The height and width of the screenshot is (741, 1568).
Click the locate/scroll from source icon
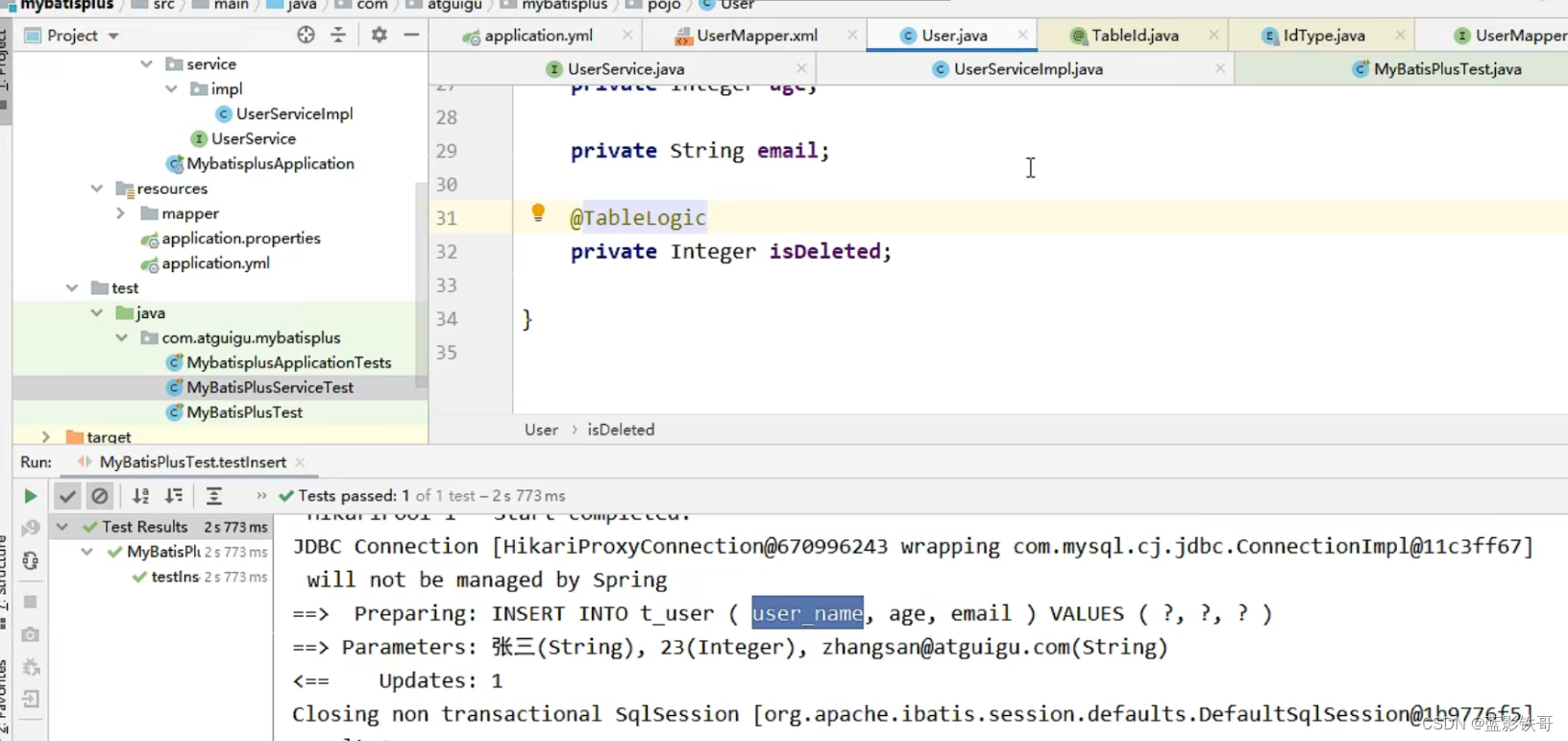pyautogui.click(x=306, y=35)
